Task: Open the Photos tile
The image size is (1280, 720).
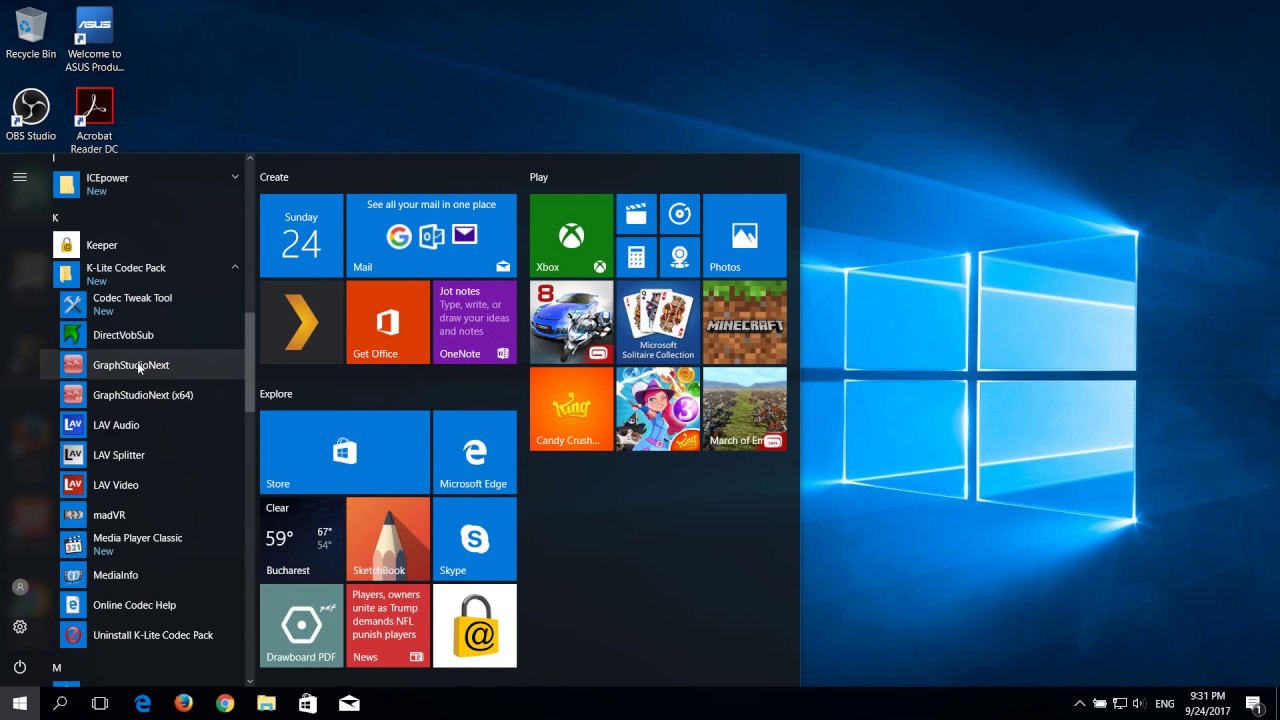Action: pyautogui.click(x=745, y=235)
